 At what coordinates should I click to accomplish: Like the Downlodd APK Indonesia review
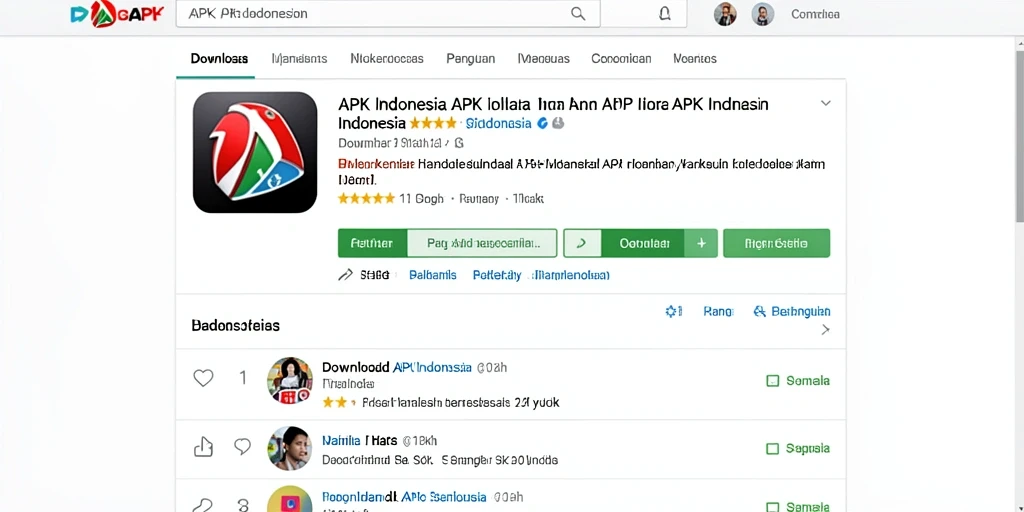[x=204, y=378]
